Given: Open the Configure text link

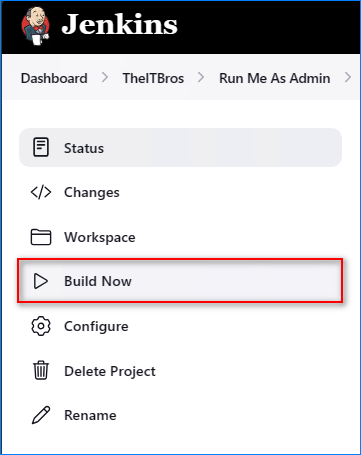Looking at the screenshot, I should pos(96,326).
